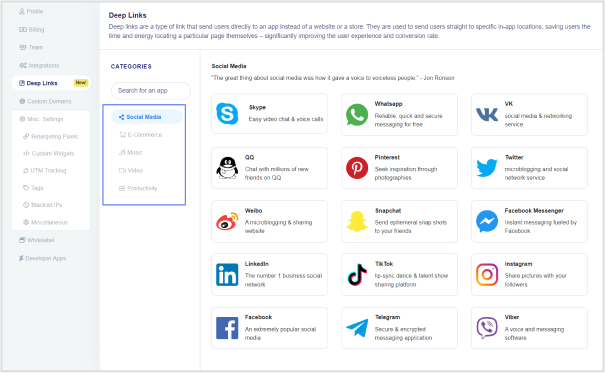The image size is (605, 373).
Task: Select the Whatsapp green phone icon
Action: pyautogui.click(x=357, y=115)
